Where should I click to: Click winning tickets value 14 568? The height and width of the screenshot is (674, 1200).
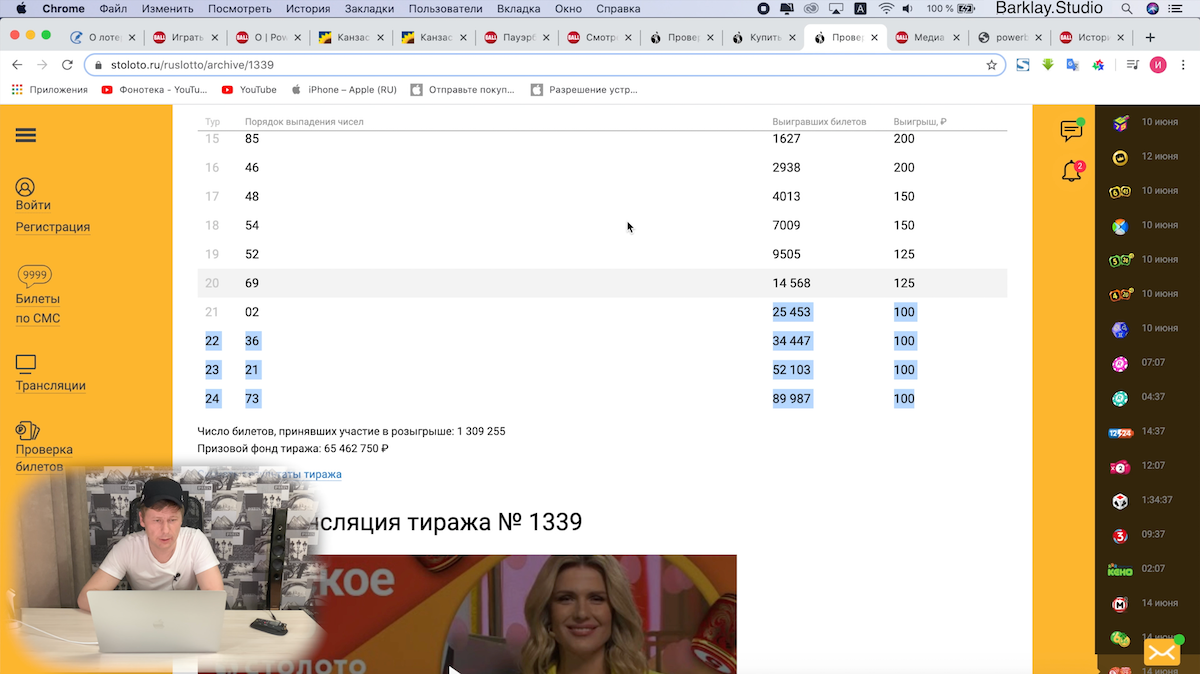[791, 283]
